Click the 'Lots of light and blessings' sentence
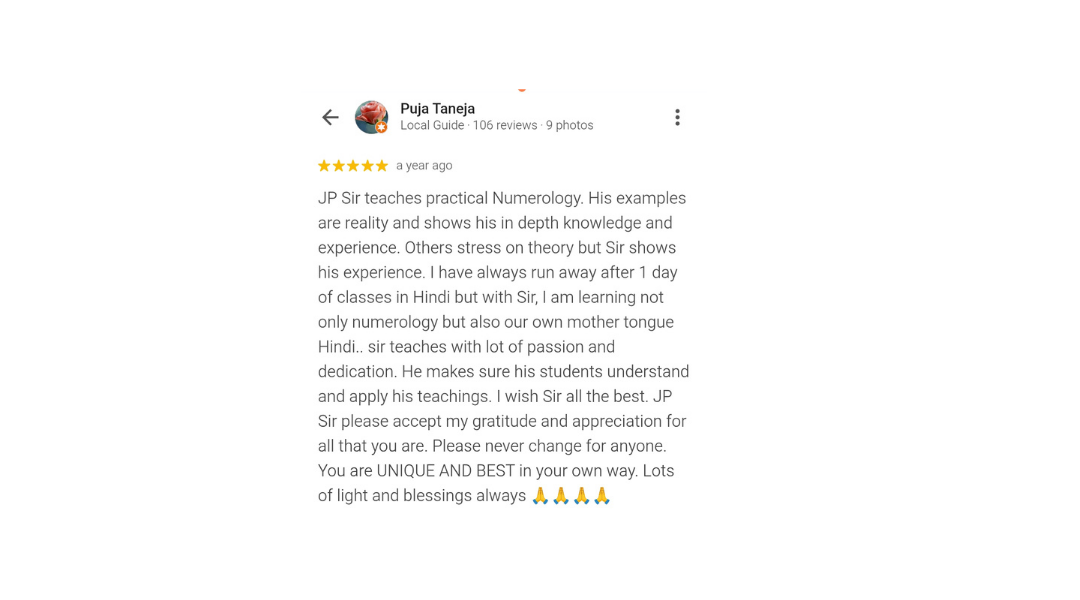This screenshot has height=600, width=1080. [421, 496]
